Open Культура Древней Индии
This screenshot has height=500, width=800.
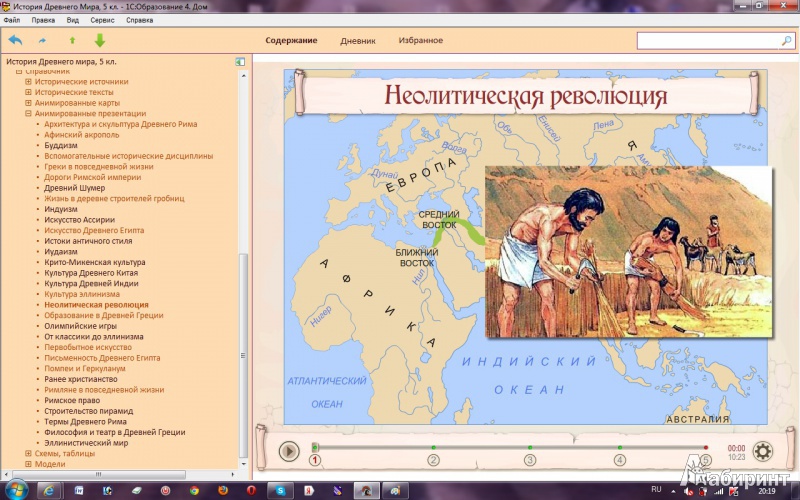coord(91,283)
